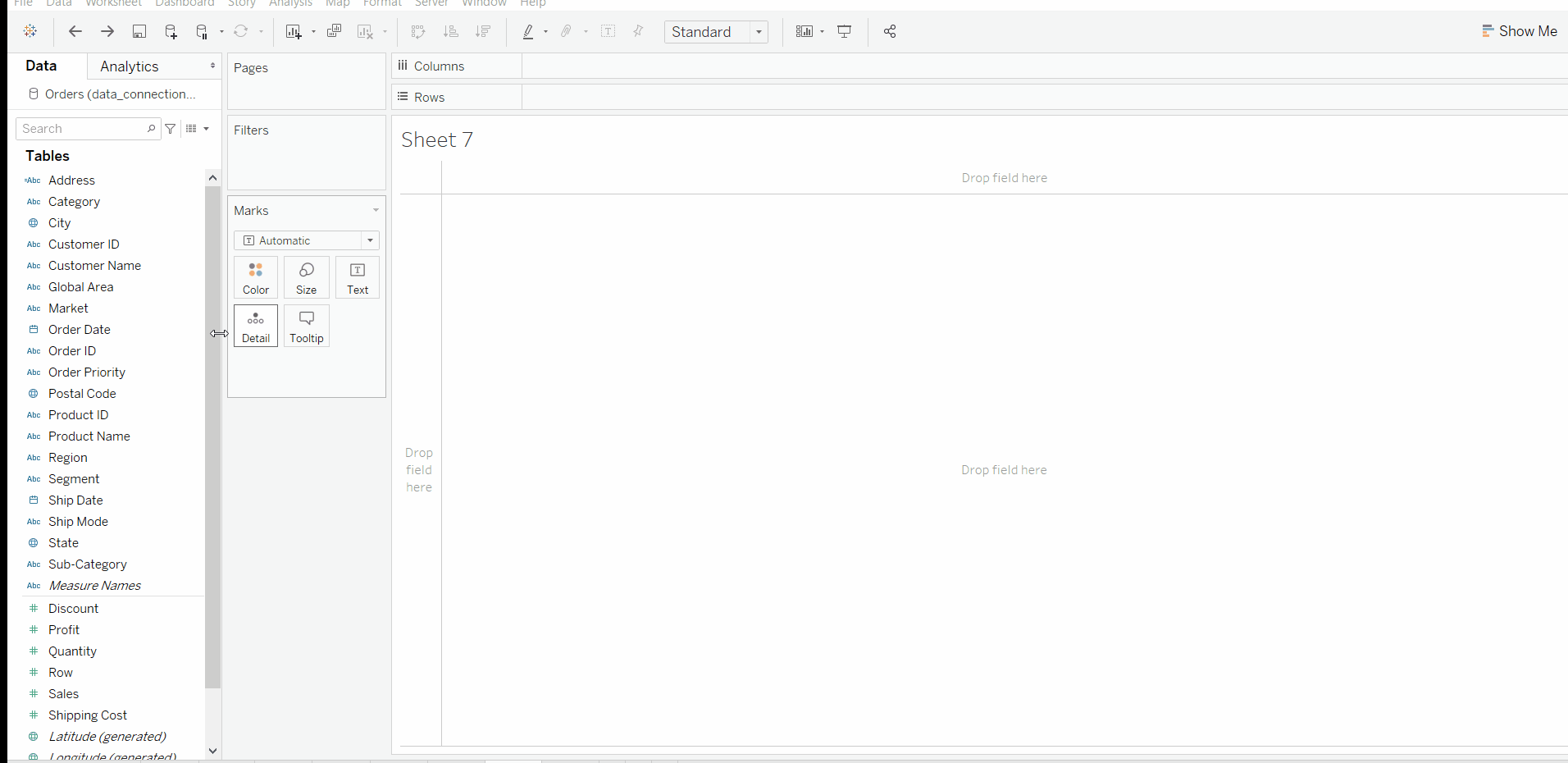Switch to the Analytics tab

(x=130, y=66)
